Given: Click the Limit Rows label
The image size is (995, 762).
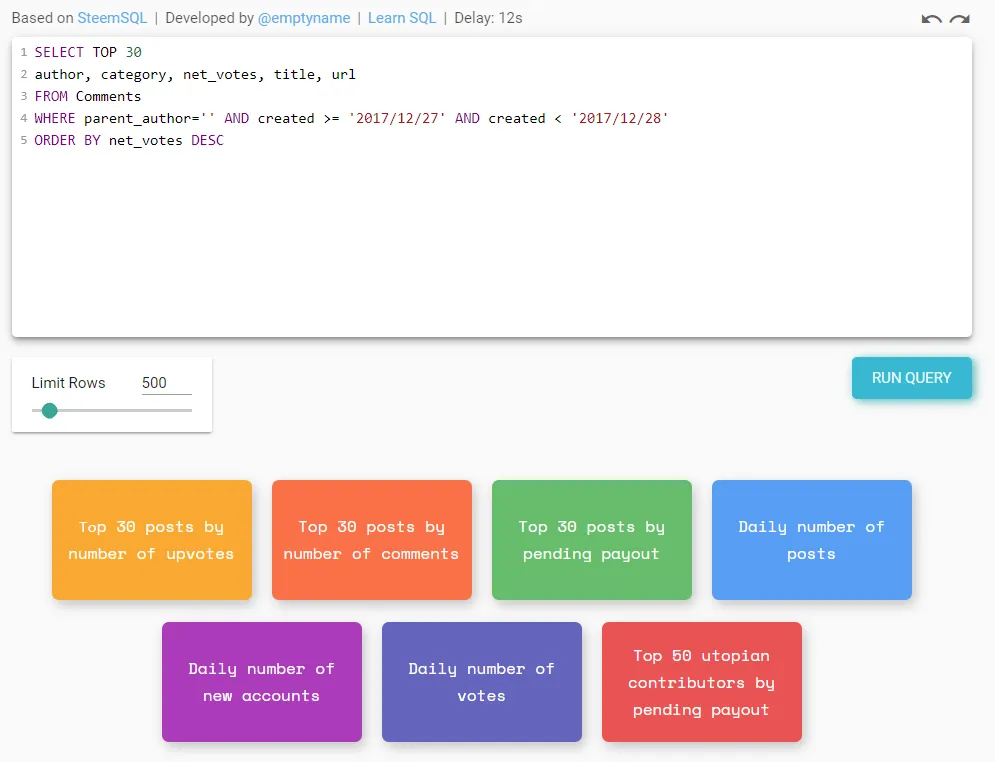Looking at the screenshot, I should point(69,383).
